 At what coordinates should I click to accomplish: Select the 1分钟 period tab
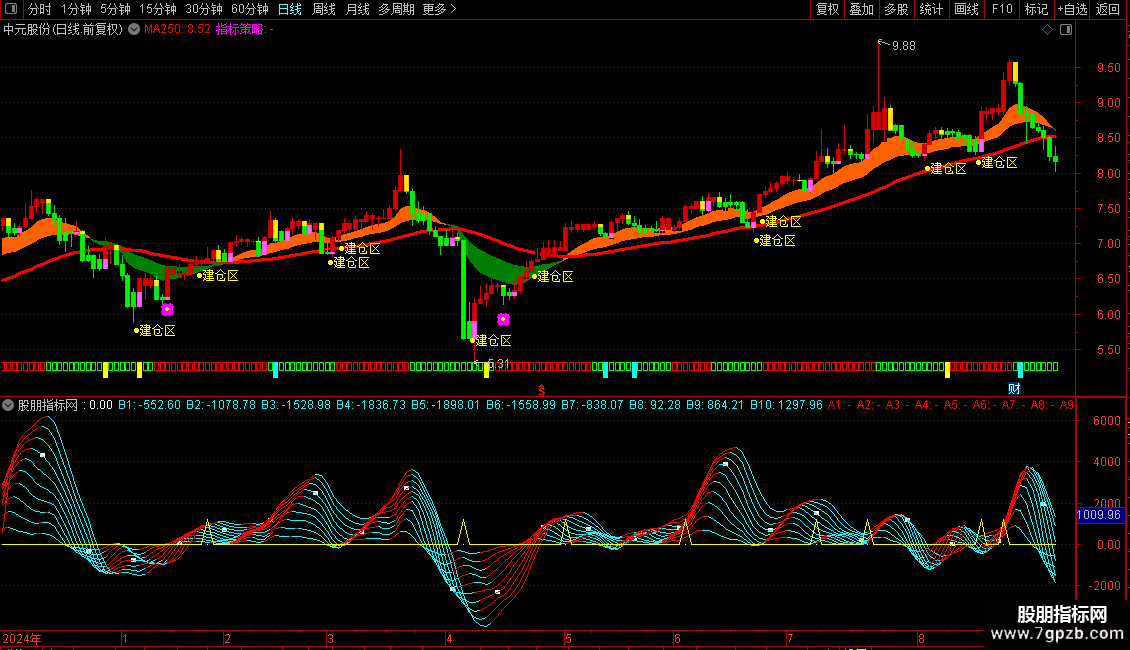point(76,9)
